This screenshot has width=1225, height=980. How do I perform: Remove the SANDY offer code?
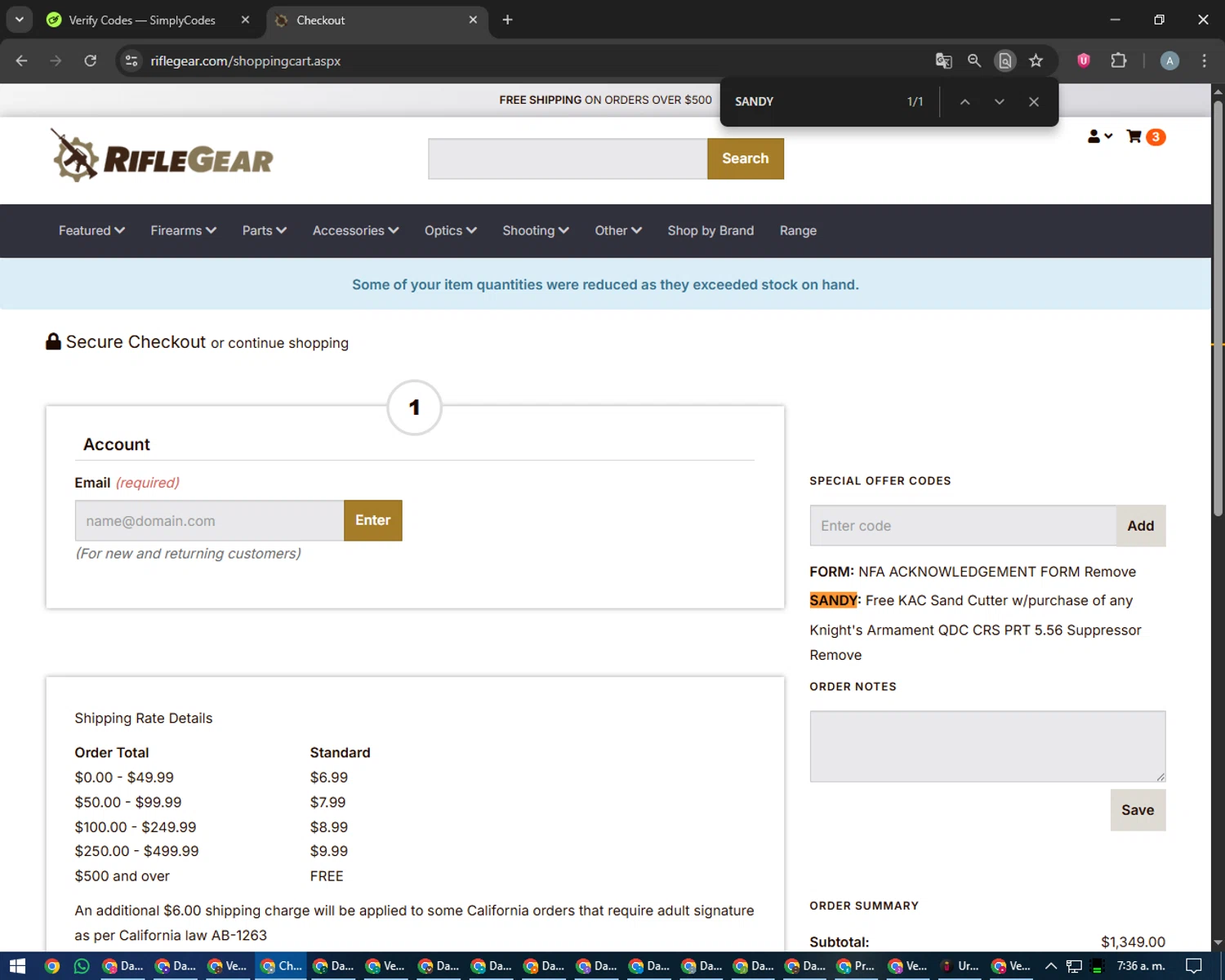click(835, 655)
